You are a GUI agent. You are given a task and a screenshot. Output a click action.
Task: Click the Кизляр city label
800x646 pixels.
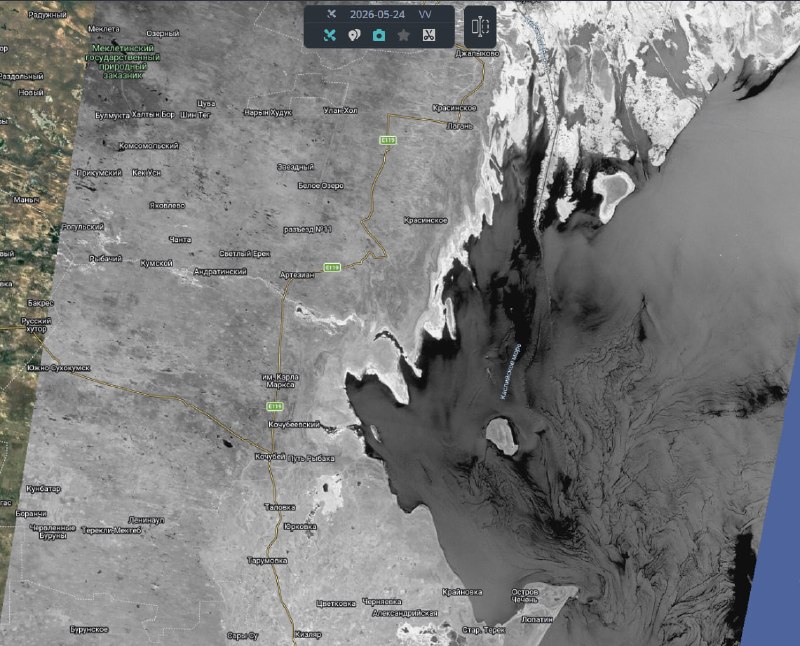coord(308,635)
